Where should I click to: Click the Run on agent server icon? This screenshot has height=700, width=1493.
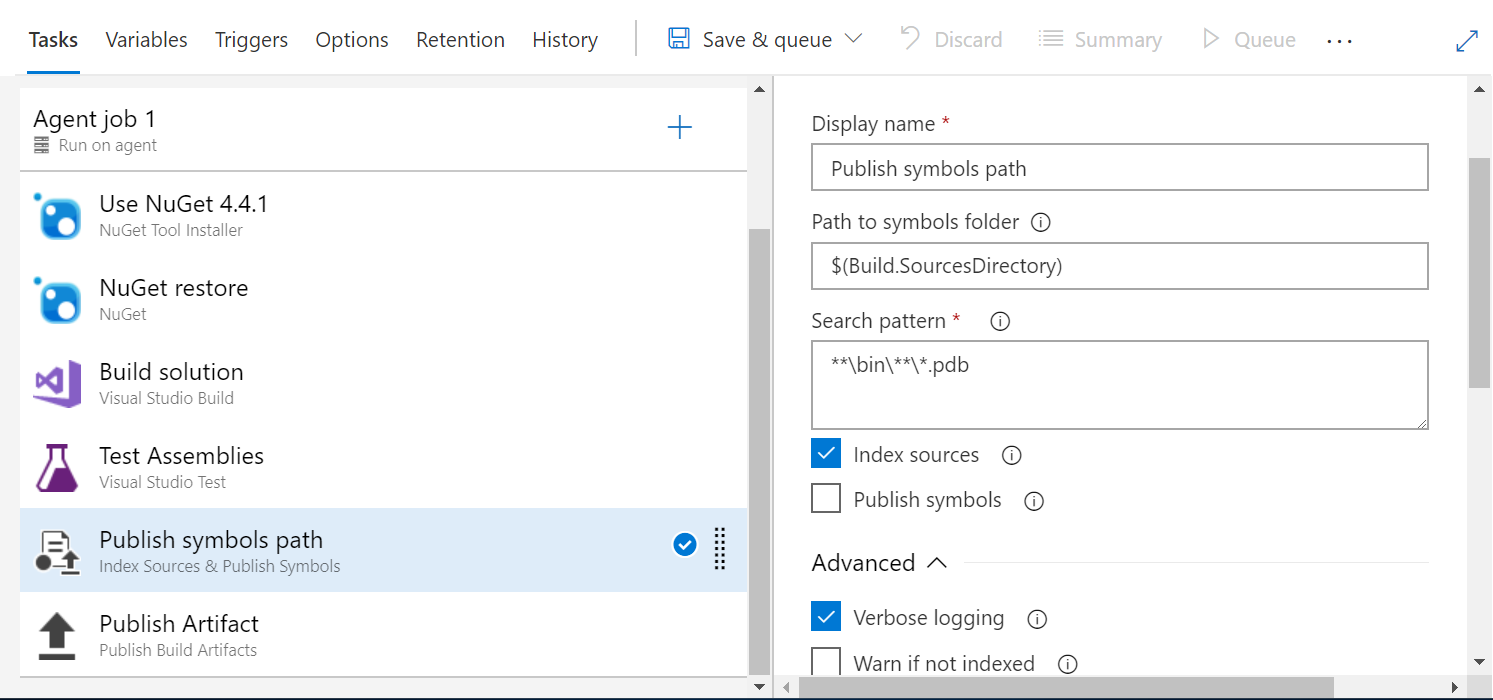[x=41, y=145]
